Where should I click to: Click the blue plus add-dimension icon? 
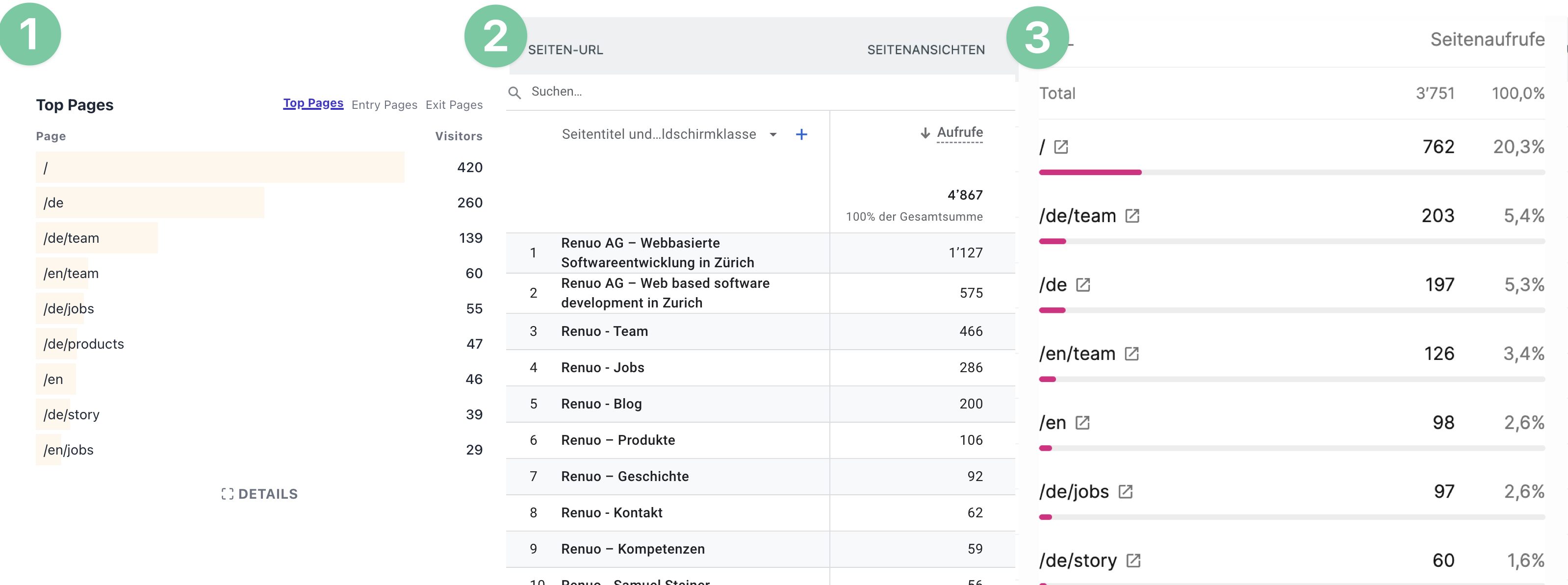(x=801, y=134)
